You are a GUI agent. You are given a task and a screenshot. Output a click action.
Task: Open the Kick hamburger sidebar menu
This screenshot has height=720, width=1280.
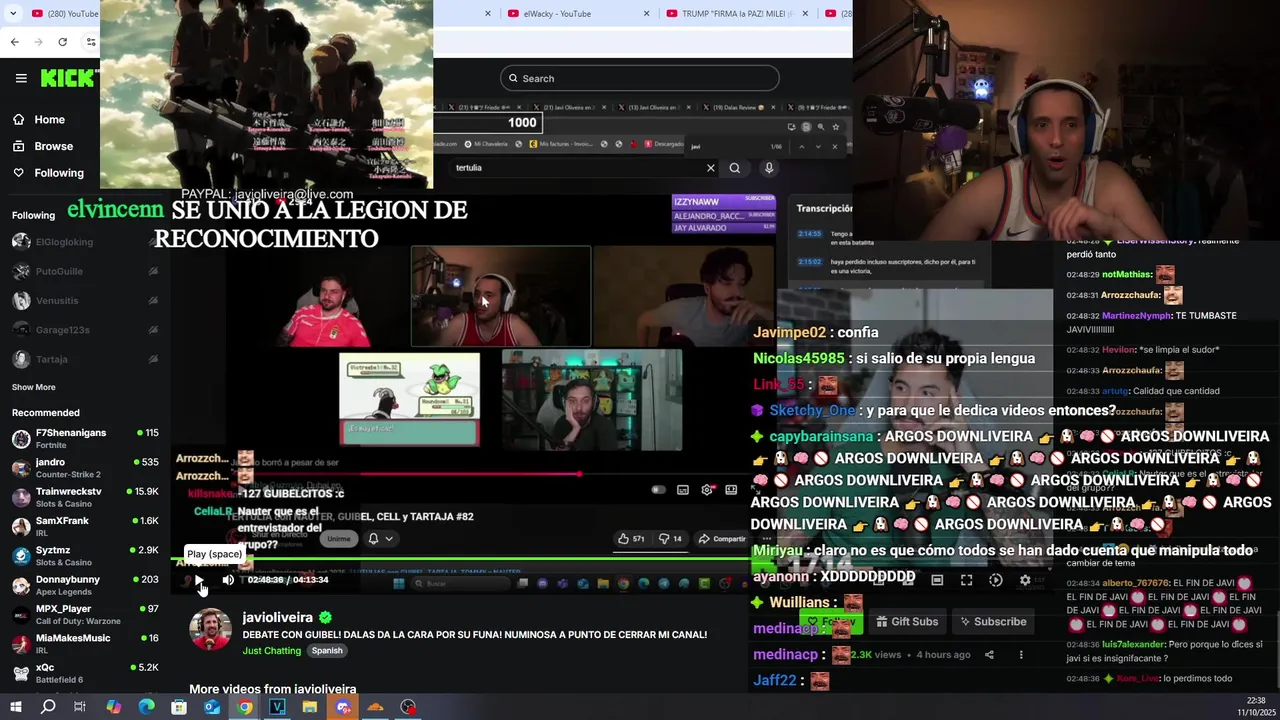pyautogui.click(x=21, y=78)
